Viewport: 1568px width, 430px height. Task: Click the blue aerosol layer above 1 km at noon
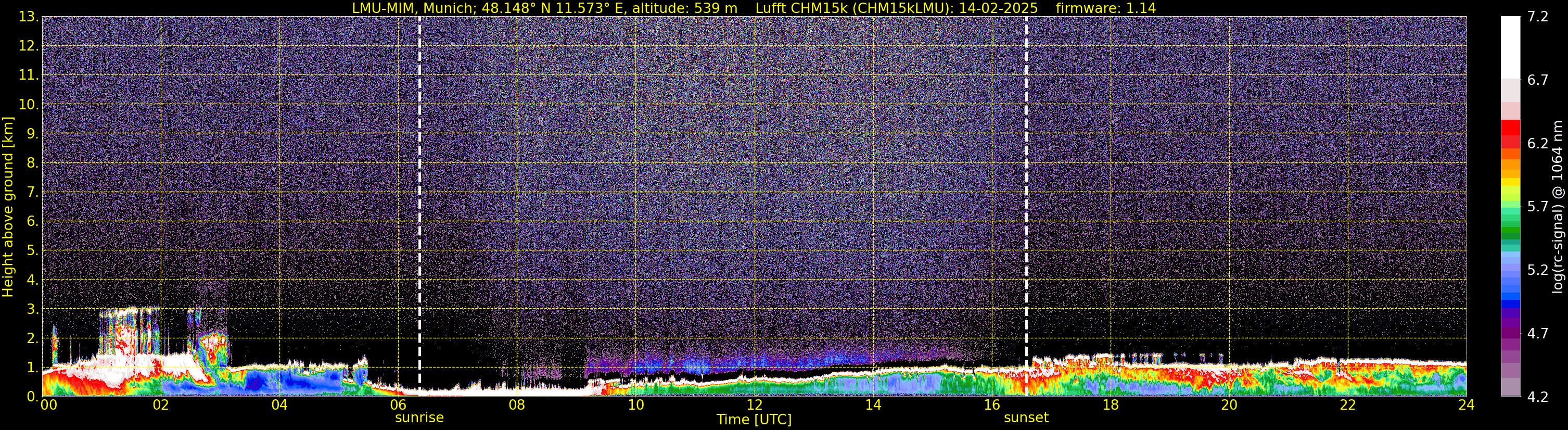coord(754,363)
